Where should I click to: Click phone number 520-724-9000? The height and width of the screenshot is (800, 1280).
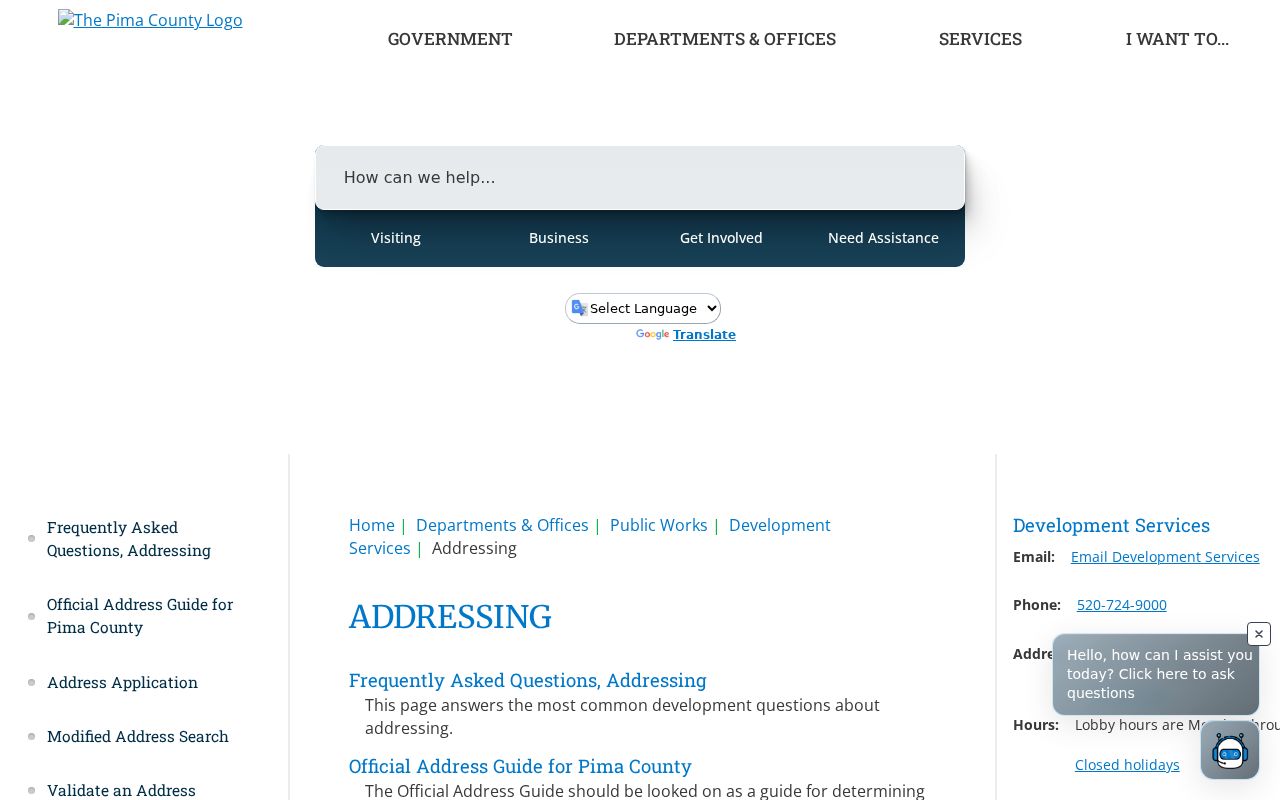[x=1122, y=605]
